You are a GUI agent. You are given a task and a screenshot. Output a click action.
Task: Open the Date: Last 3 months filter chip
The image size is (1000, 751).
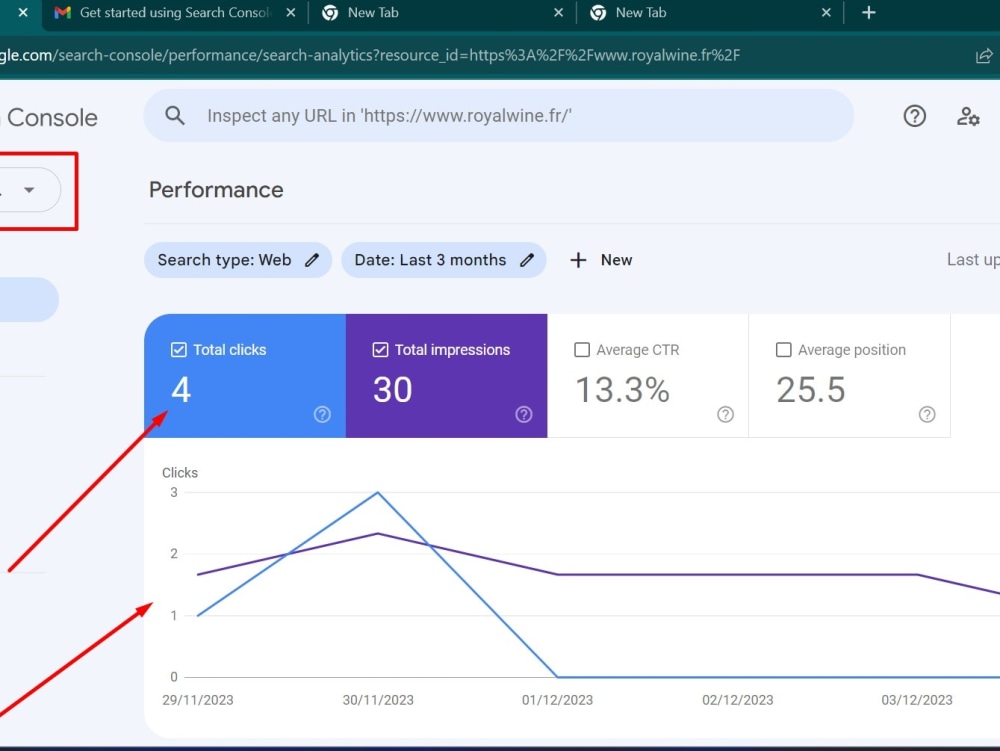(444, 260)
